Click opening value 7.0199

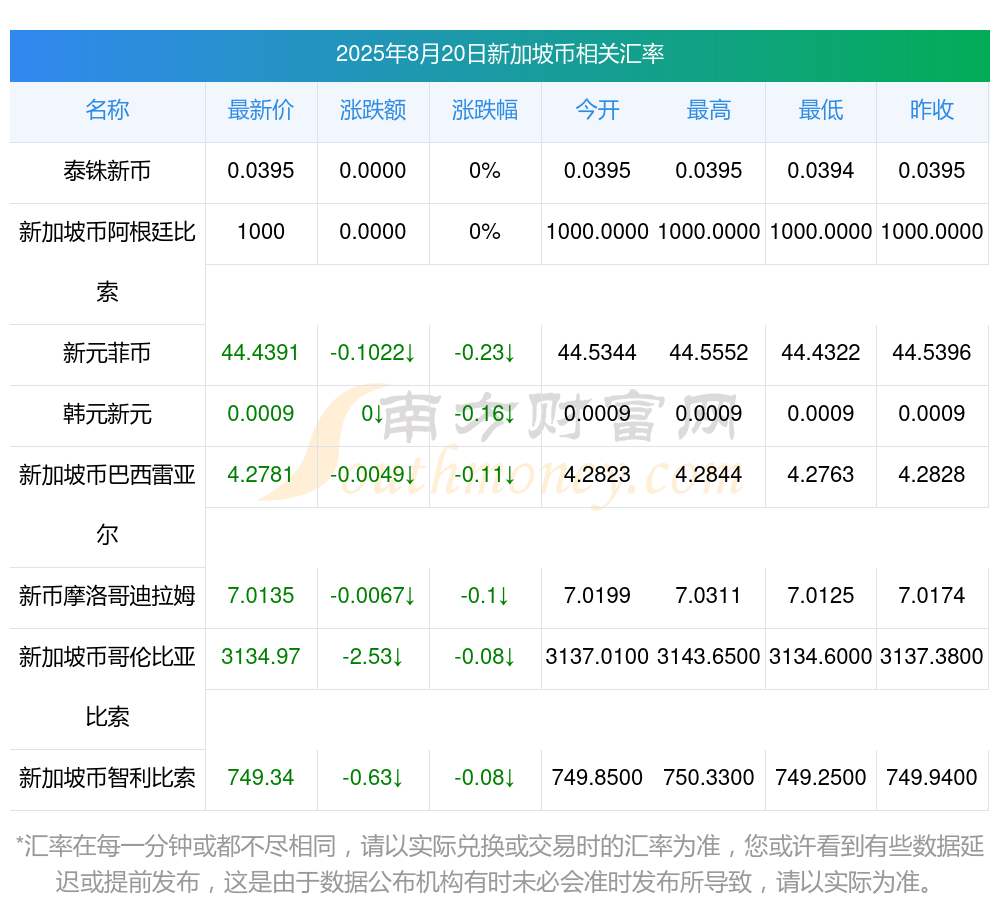click(597, 595)
